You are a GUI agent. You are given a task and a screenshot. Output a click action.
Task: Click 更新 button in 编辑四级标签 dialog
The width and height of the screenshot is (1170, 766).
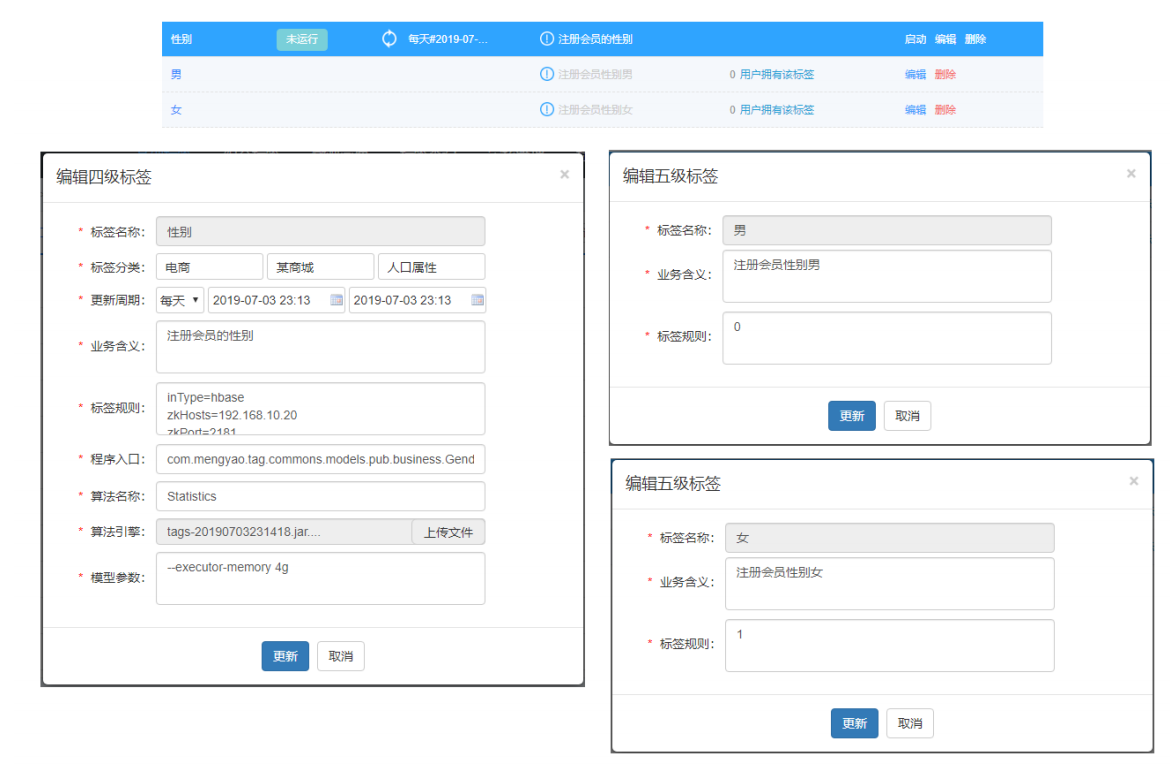[285, 656]
